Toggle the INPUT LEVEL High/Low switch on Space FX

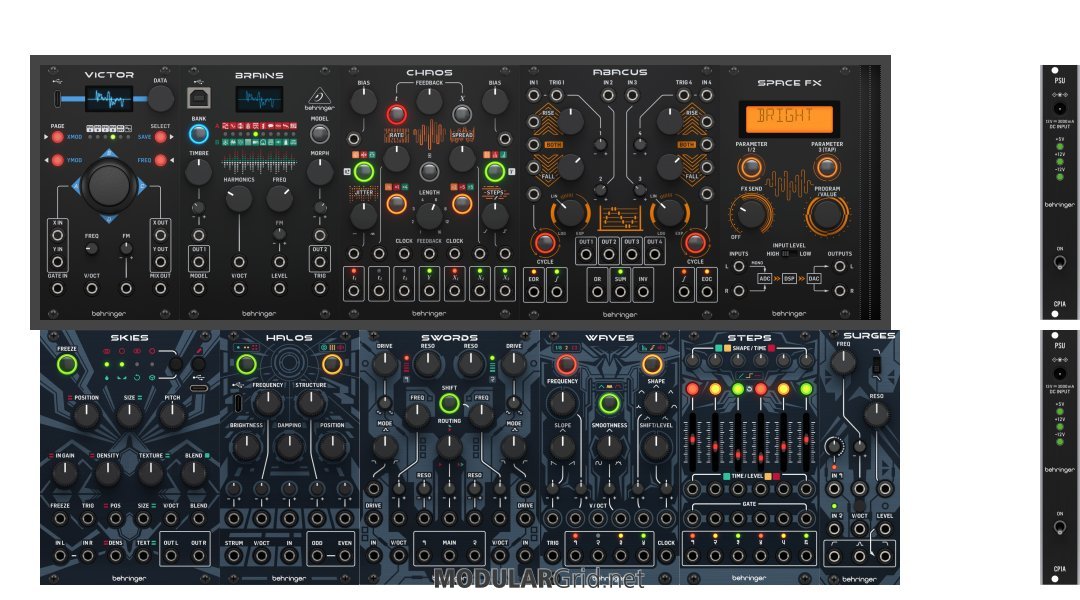tap(789, 254)
